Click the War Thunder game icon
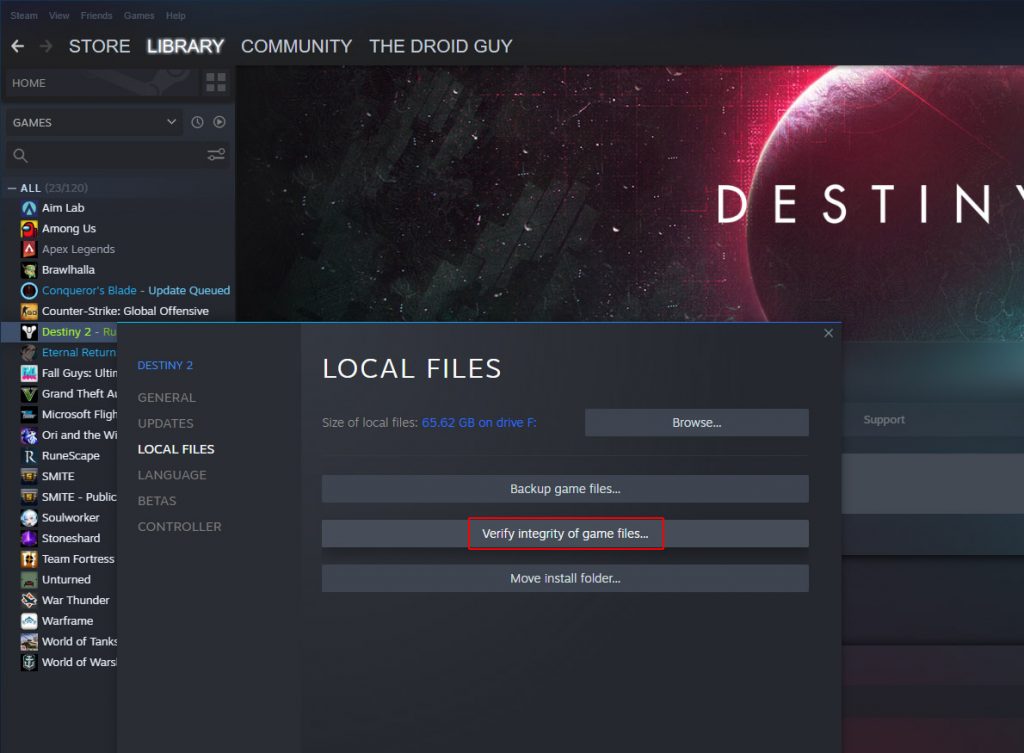 pos(29,601)
